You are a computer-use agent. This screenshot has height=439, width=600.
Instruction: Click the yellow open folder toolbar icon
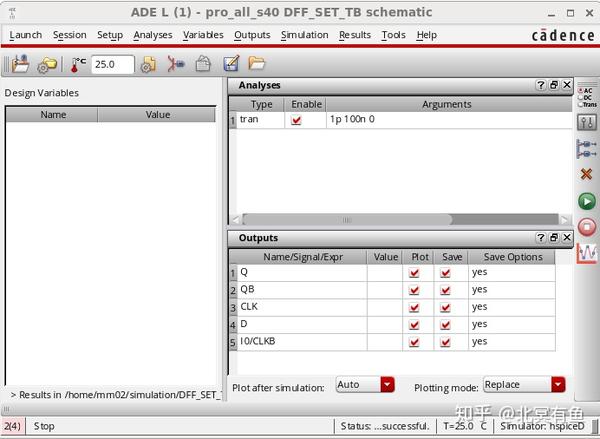256,63
